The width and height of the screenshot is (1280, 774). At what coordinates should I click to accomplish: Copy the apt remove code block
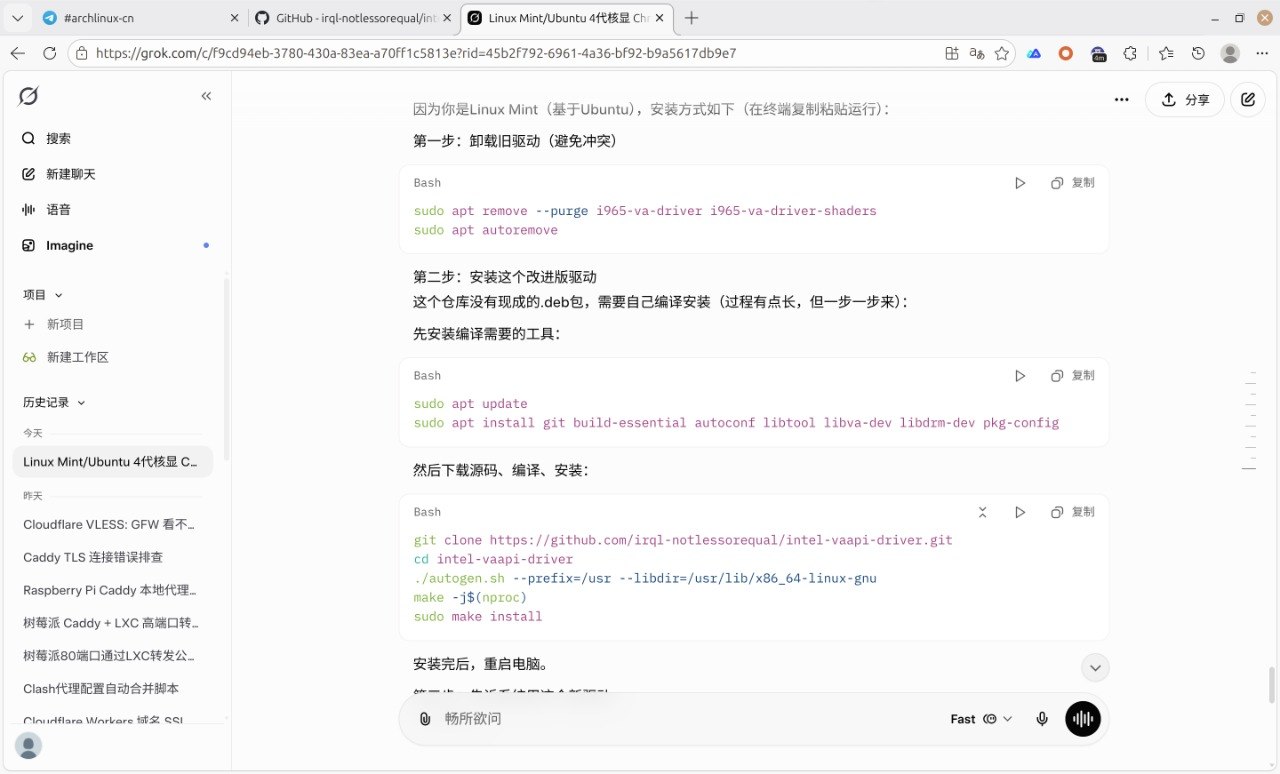click(x=1073, y=183)
